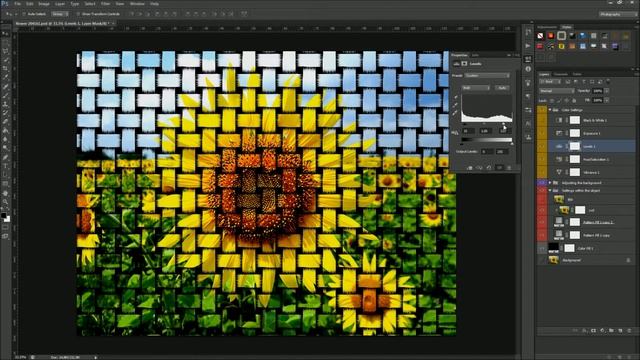
Task: Open the Auto-Select Group dropdown
Action: coord(59,14)
